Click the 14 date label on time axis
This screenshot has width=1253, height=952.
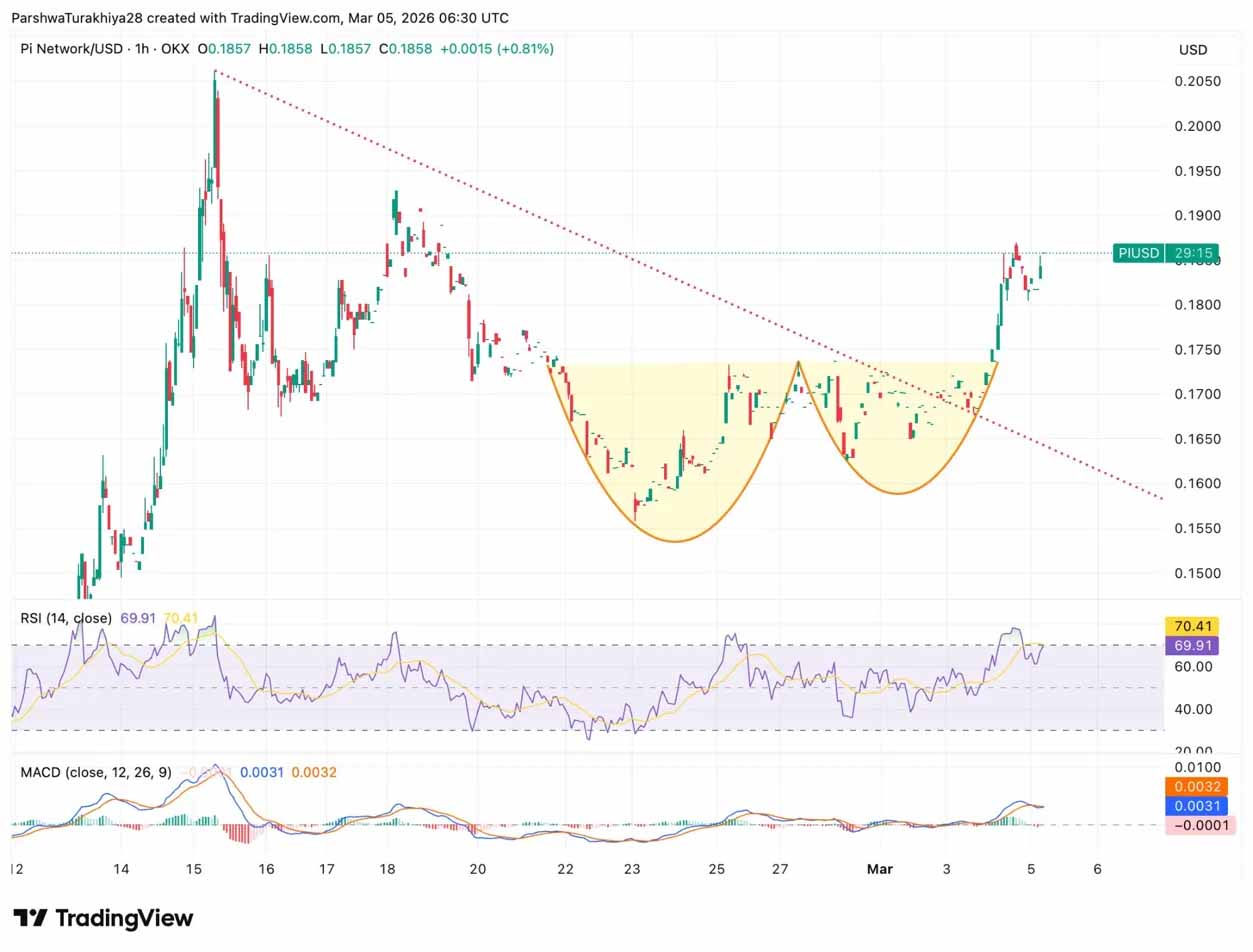pyautogui.click(x=121, y=869)
